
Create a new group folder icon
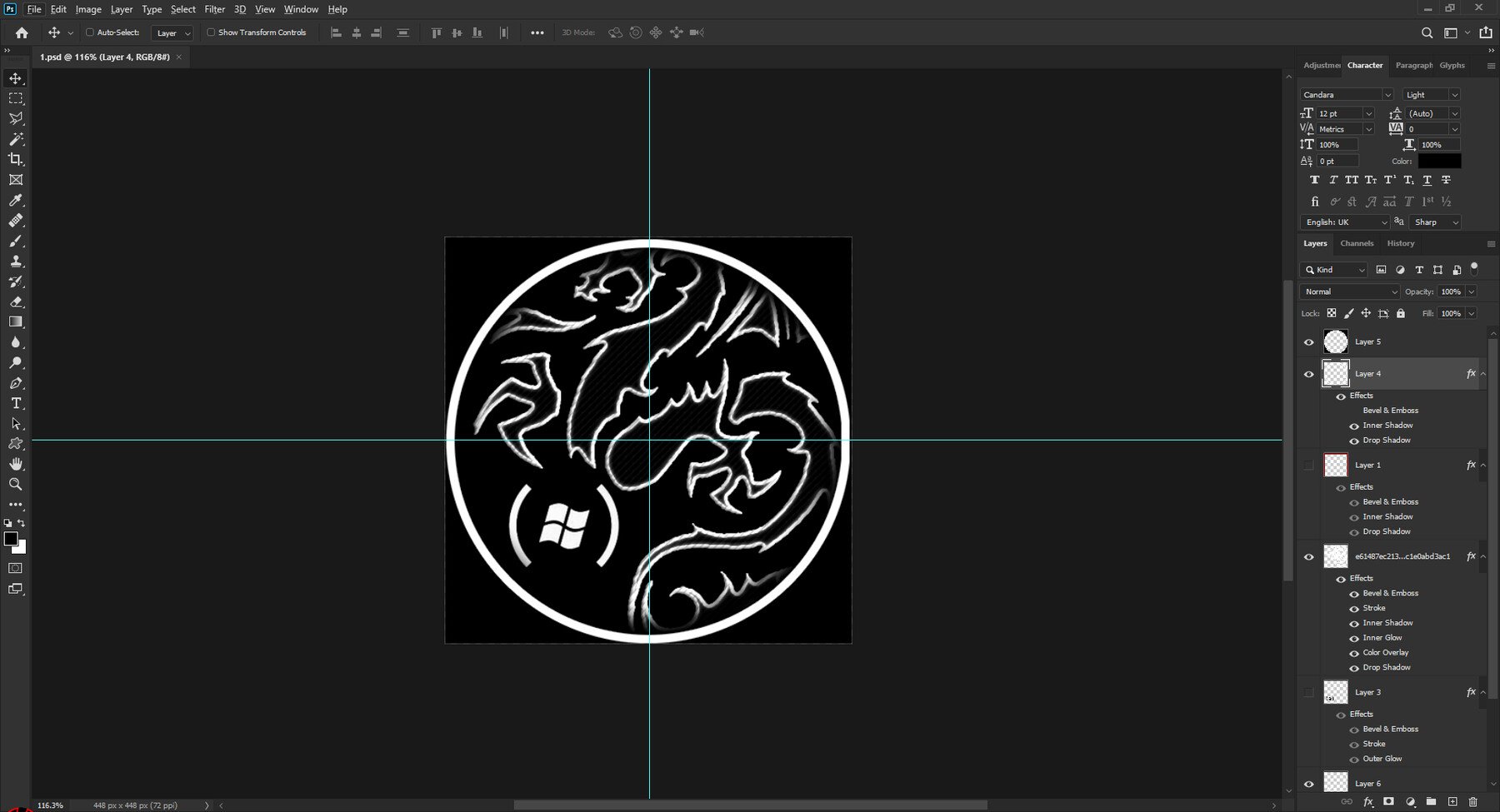tap(1431, 802)
